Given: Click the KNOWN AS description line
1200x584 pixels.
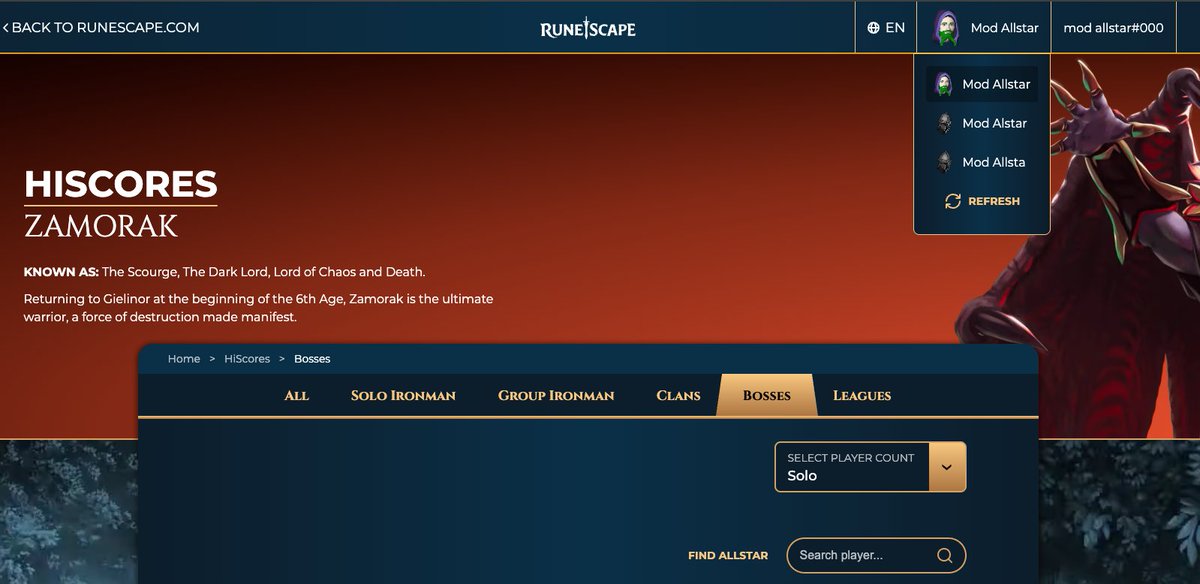Looking at the screenshot, I should 225,272.
